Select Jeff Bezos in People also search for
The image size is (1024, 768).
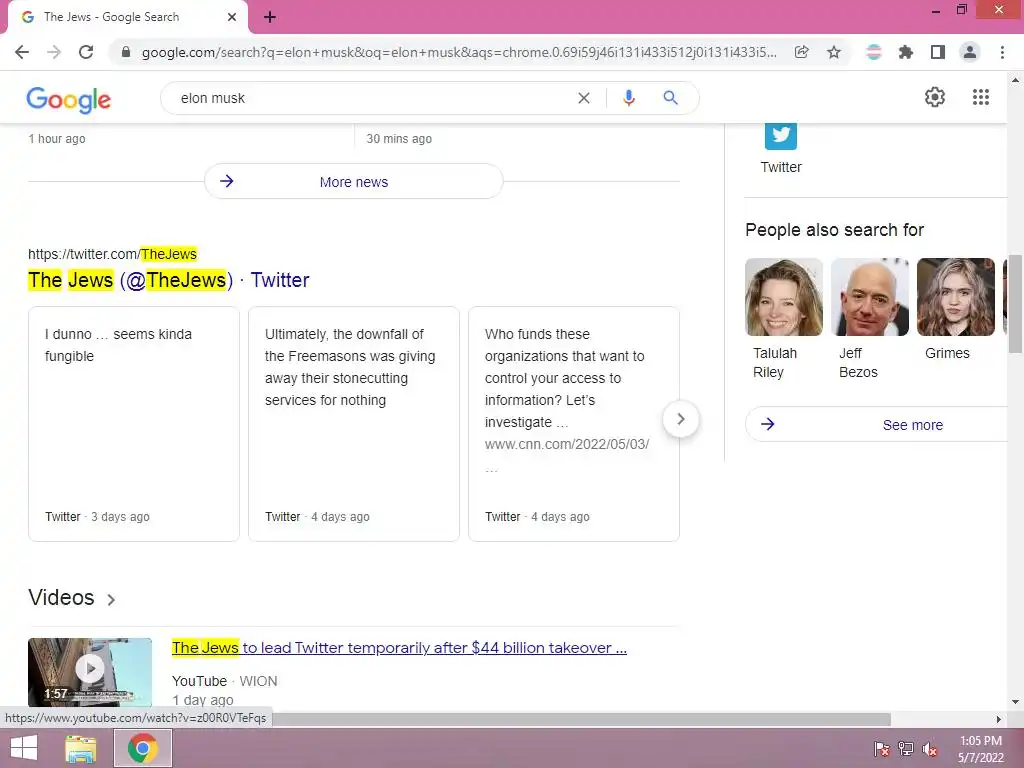(x=870, y=319)
